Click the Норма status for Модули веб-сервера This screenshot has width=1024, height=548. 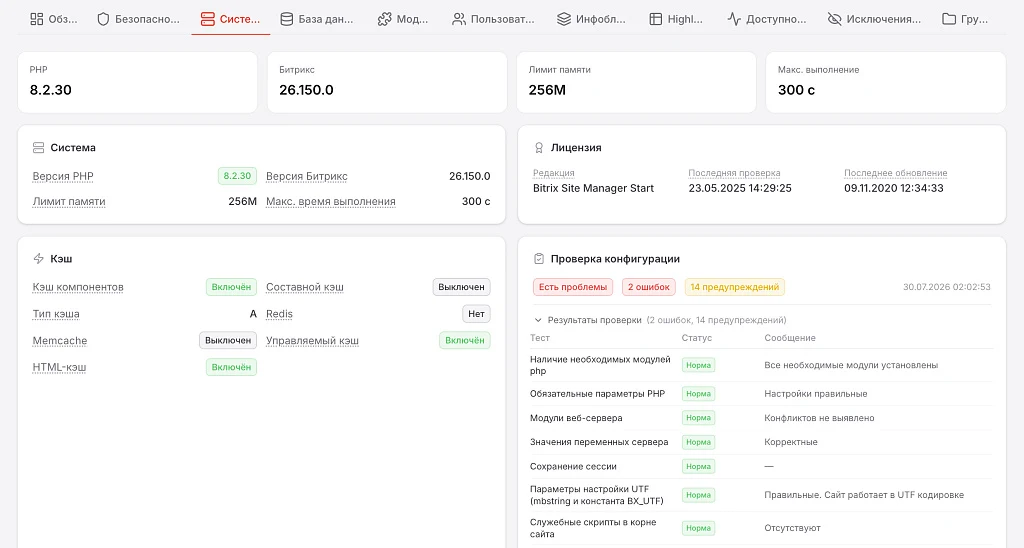[698, 418]
